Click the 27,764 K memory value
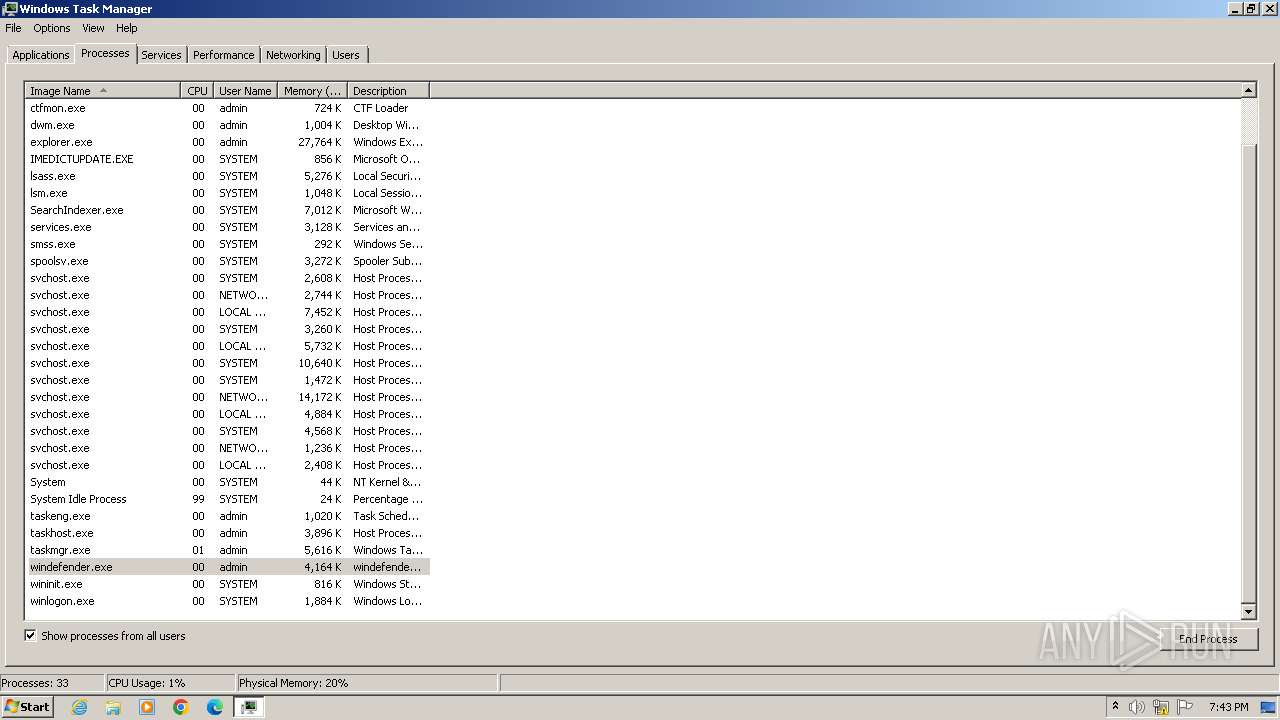 320,142
